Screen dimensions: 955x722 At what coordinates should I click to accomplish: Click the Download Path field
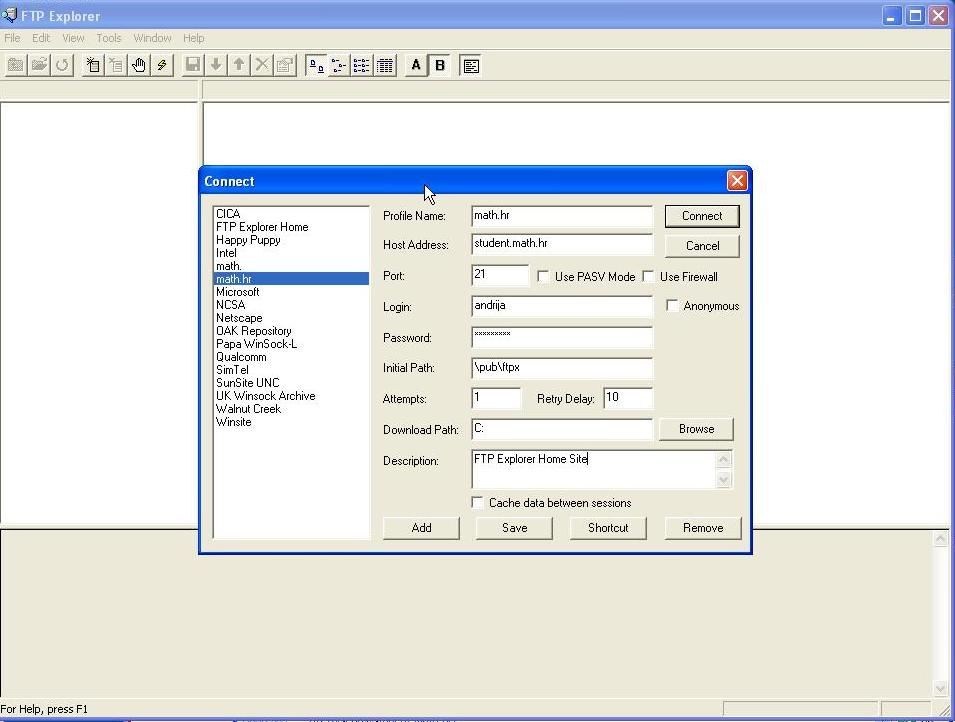[x=562, y=429]
